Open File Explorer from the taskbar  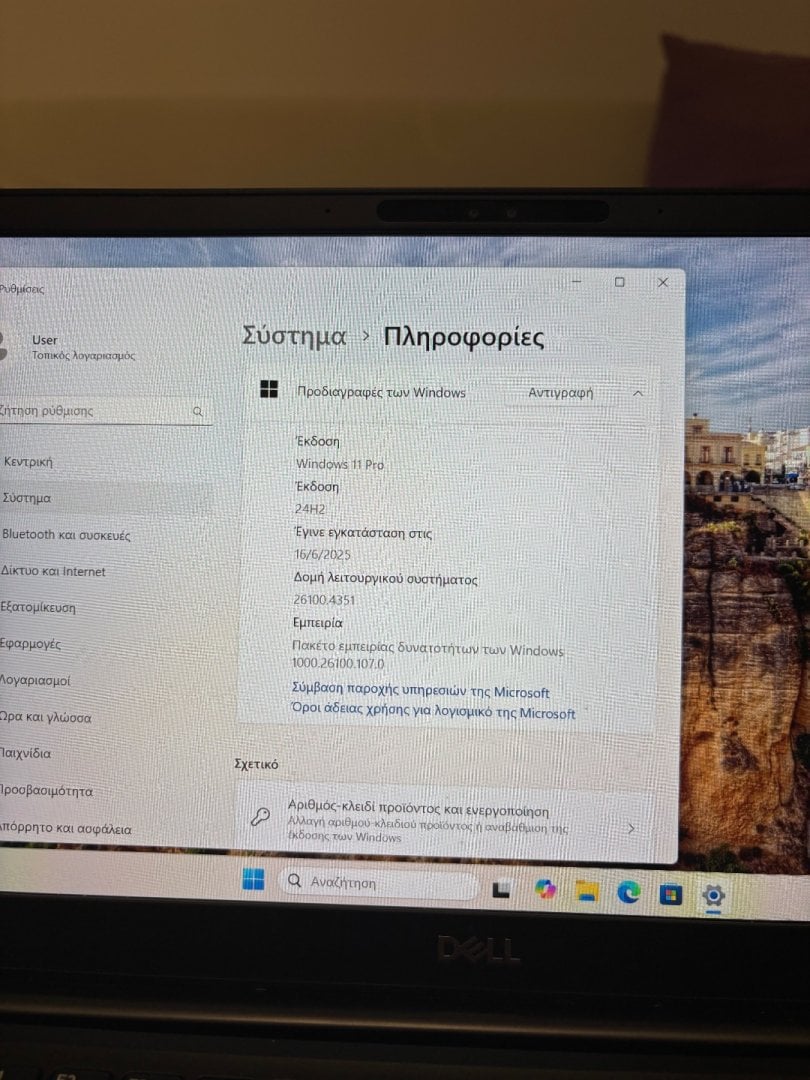587,891
